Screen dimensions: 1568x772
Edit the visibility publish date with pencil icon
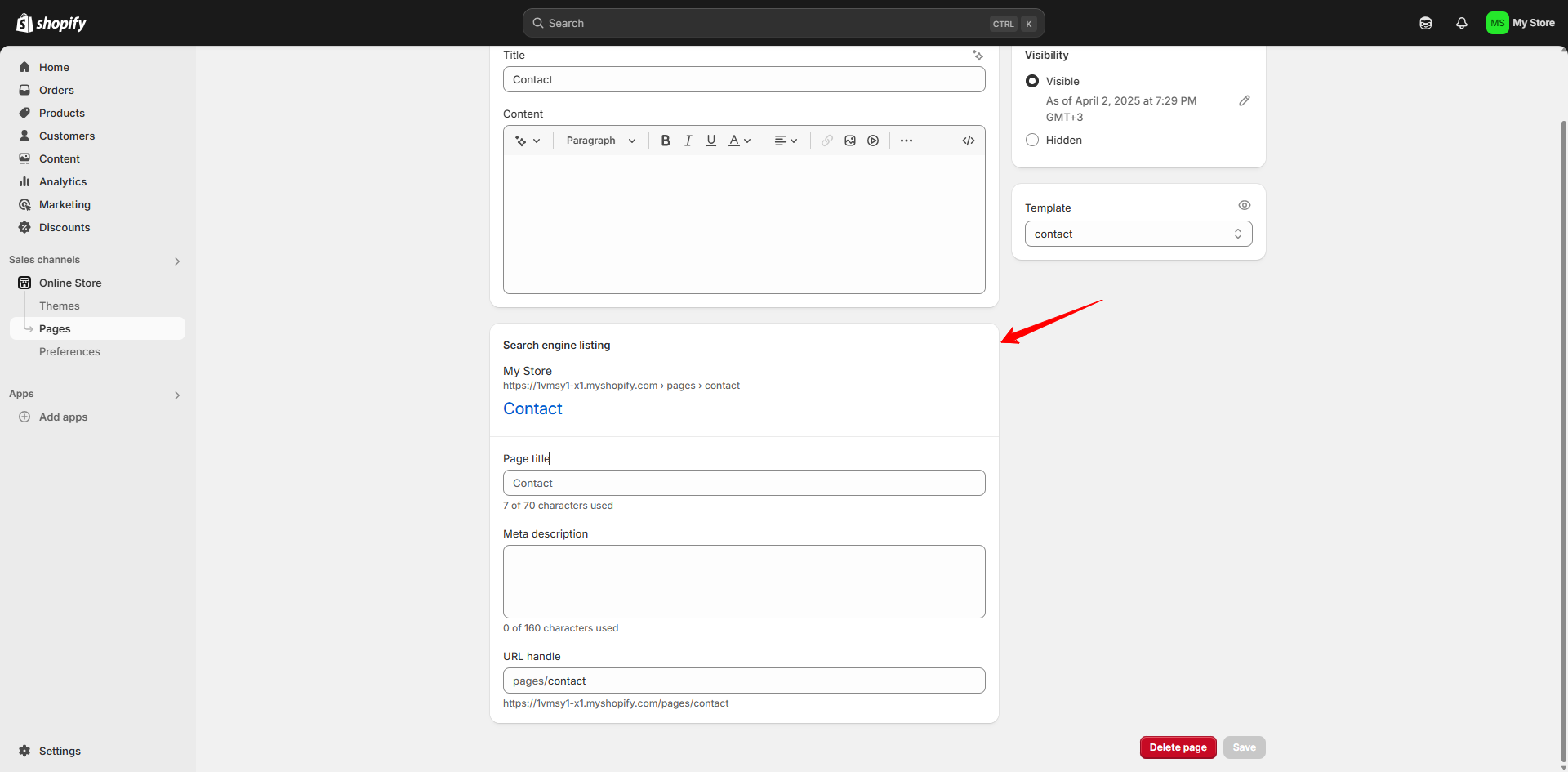coord(1245,100)
